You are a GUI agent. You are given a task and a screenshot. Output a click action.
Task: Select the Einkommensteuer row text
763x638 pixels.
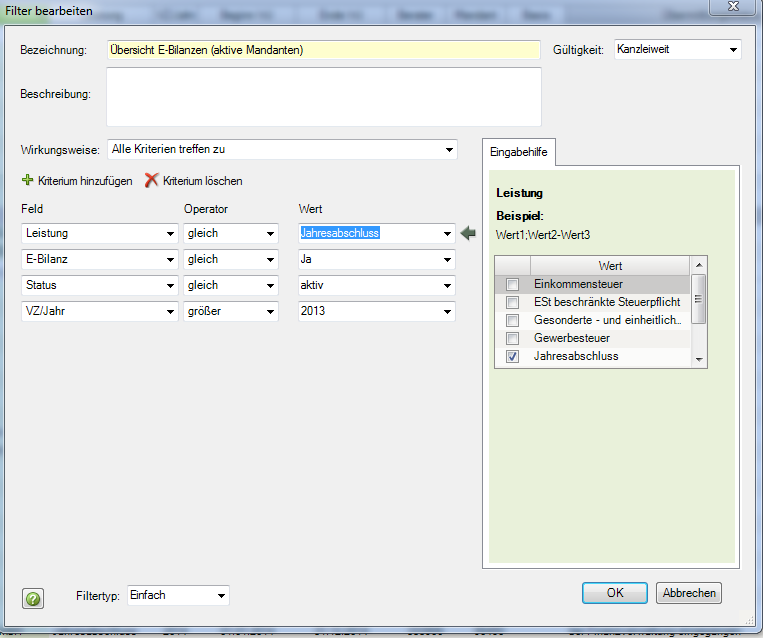point(578,284)
